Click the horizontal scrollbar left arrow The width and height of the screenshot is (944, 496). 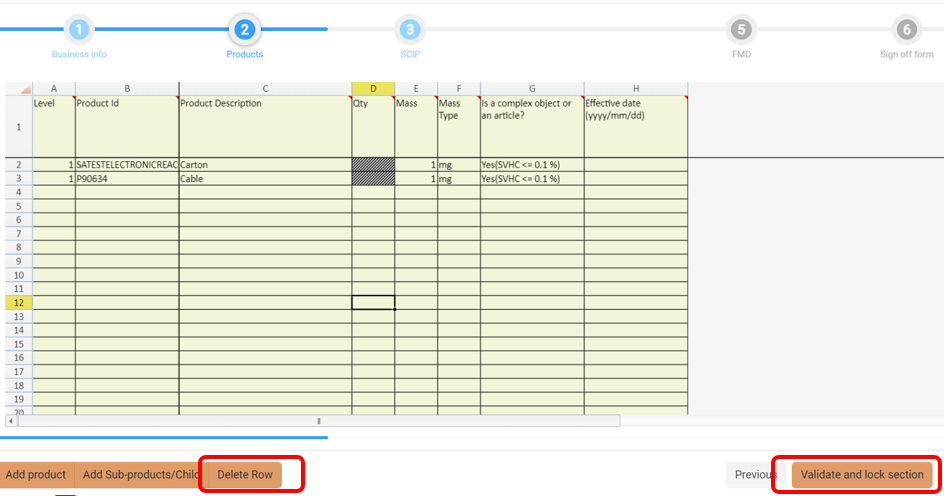11,421
